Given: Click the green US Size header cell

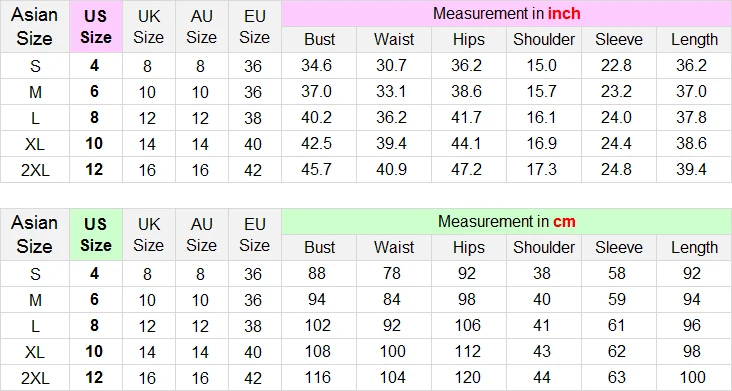Looking at the screenshot, I should 96,234.
